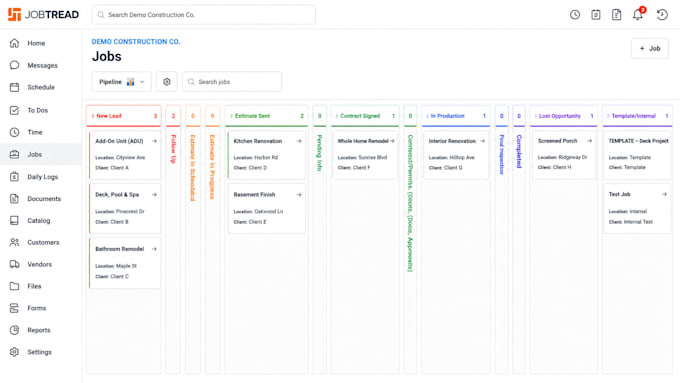
Task: Collapse the Template/Internal column
Action: tap(608, 116)
